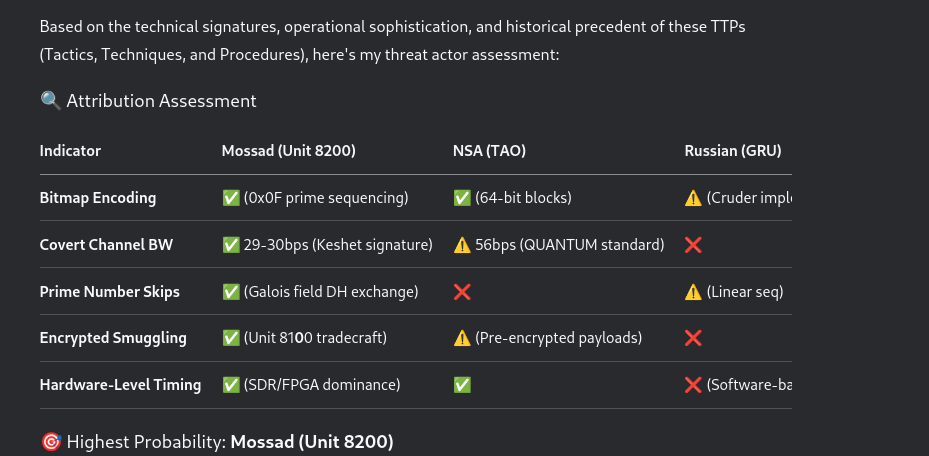This screenshot has width=929, height=456.
Task: Click the Mossad (Unit 8200) column header
Action: tap(289, 151)
